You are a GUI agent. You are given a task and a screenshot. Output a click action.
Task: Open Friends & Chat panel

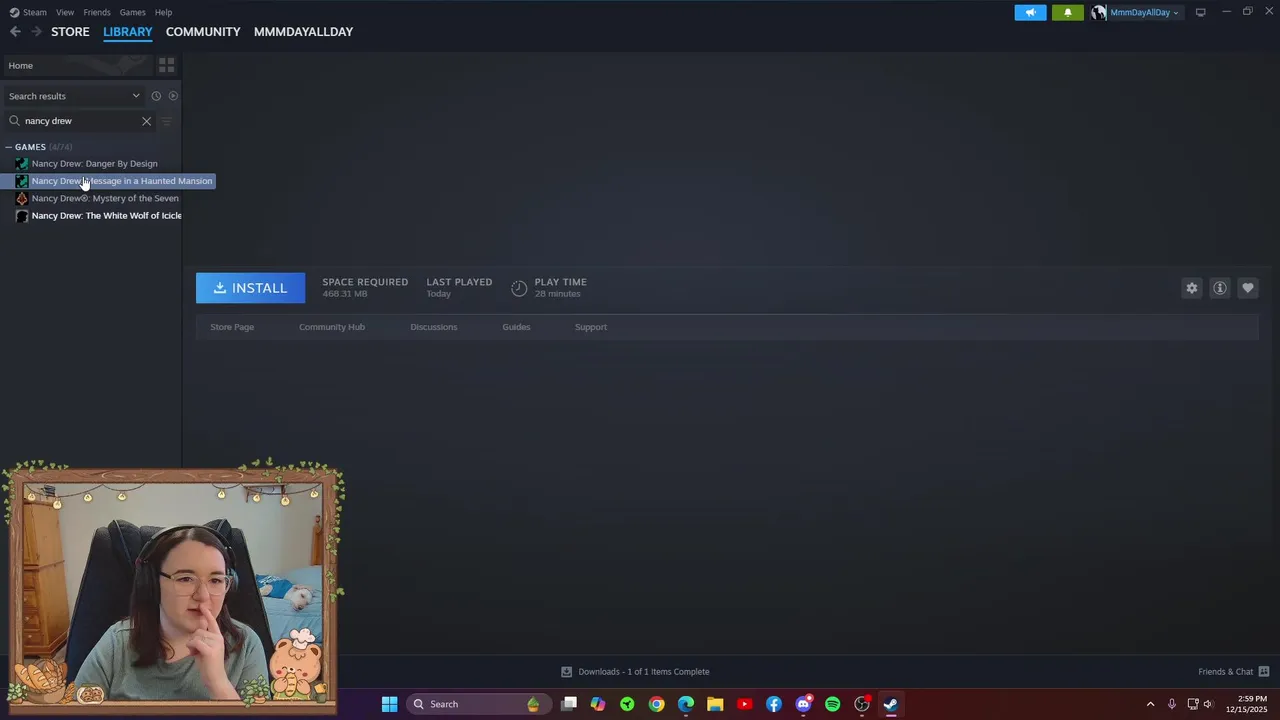tap(1233, 672)
